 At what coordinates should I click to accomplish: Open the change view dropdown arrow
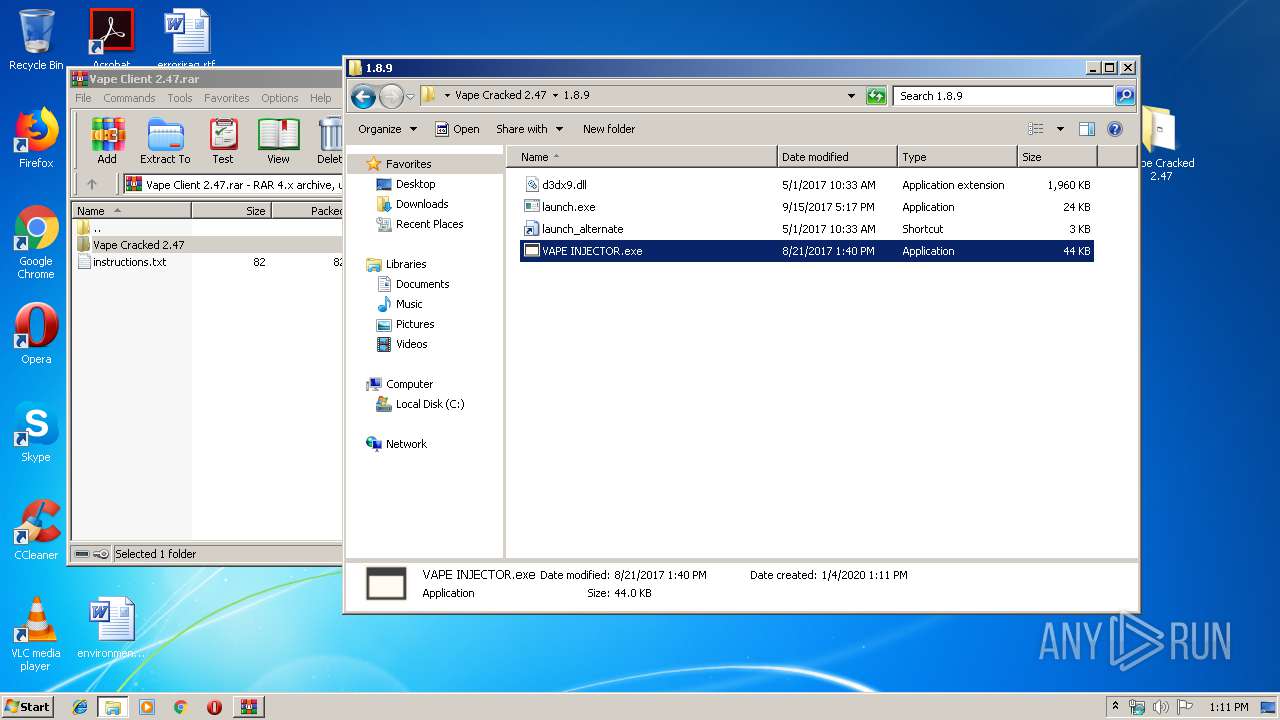(1060, 129)
